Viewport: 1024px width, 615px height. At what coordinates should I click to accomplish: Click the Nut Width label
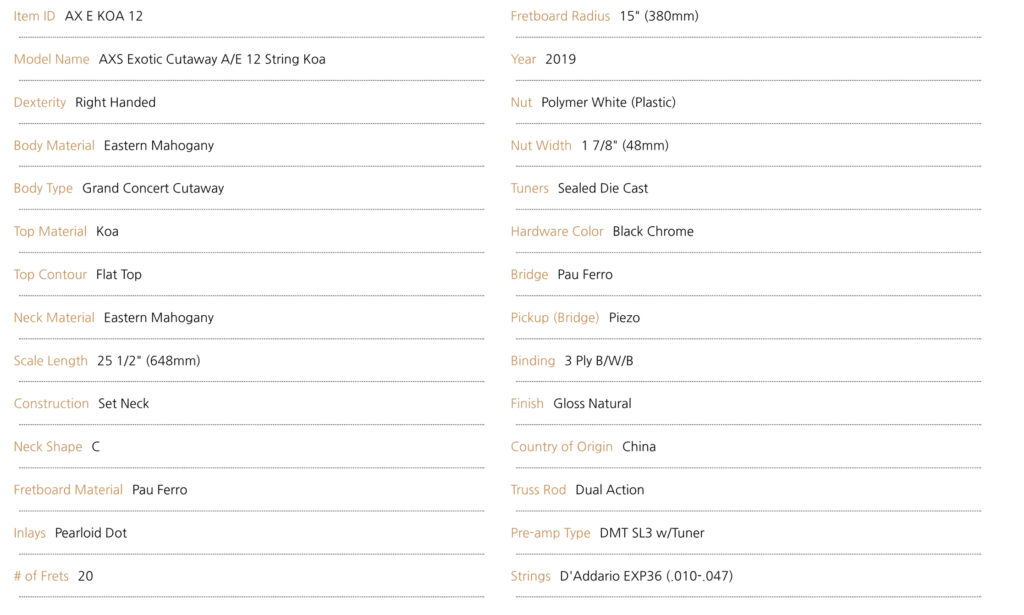tap(541, 146)
